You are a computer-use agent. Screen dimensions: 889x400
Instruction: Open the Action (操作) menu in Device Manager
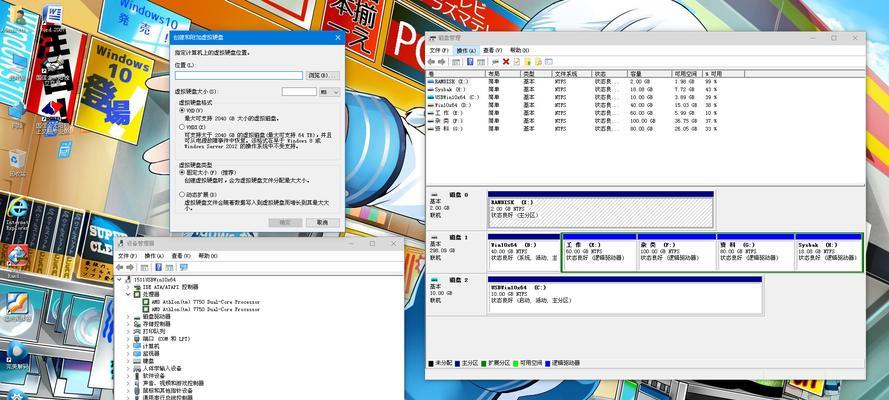pyautogui.click(x=154, y=256)
